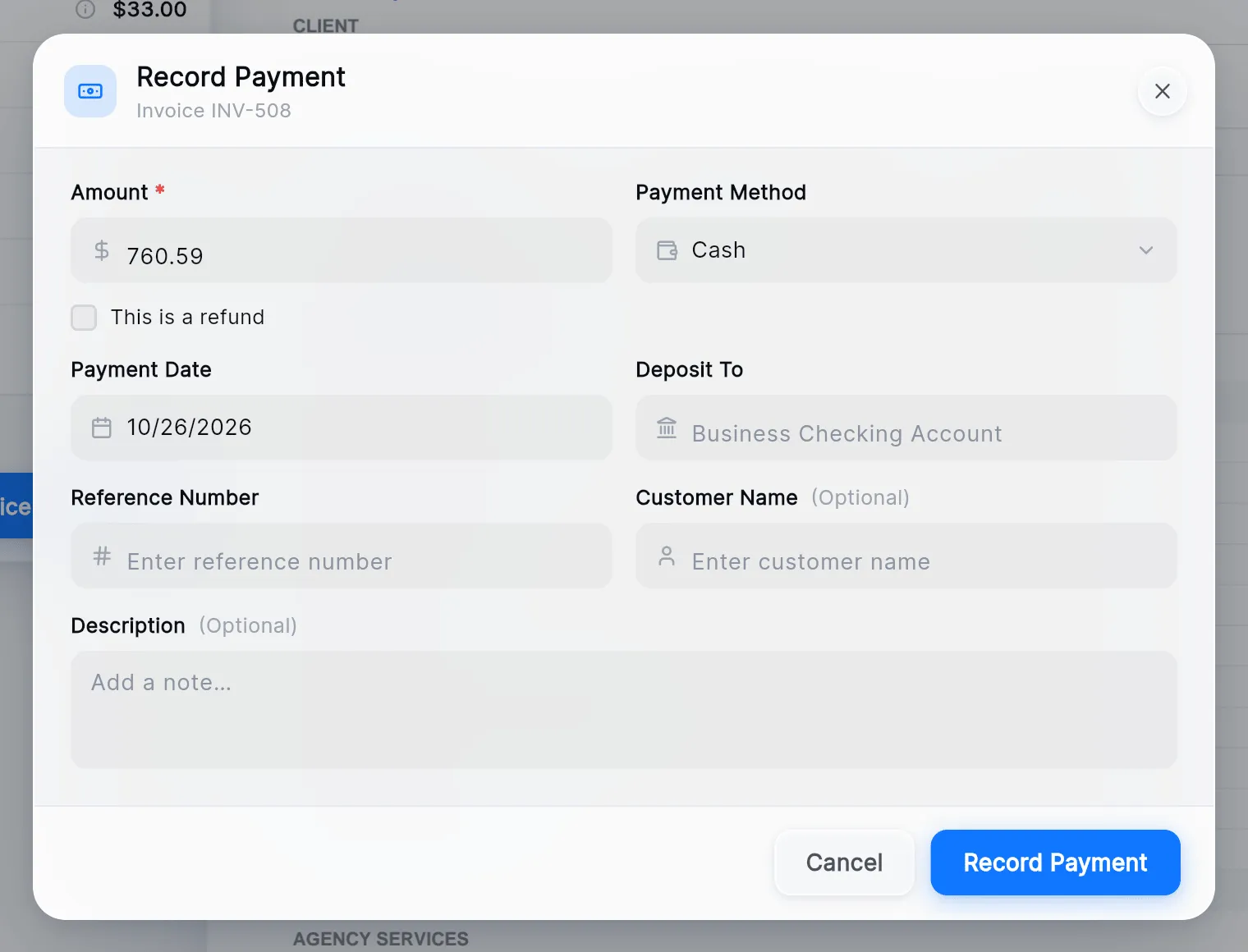Click the Description label
Viewport: 1248px width, 952px height.
[x=128, y=626]
